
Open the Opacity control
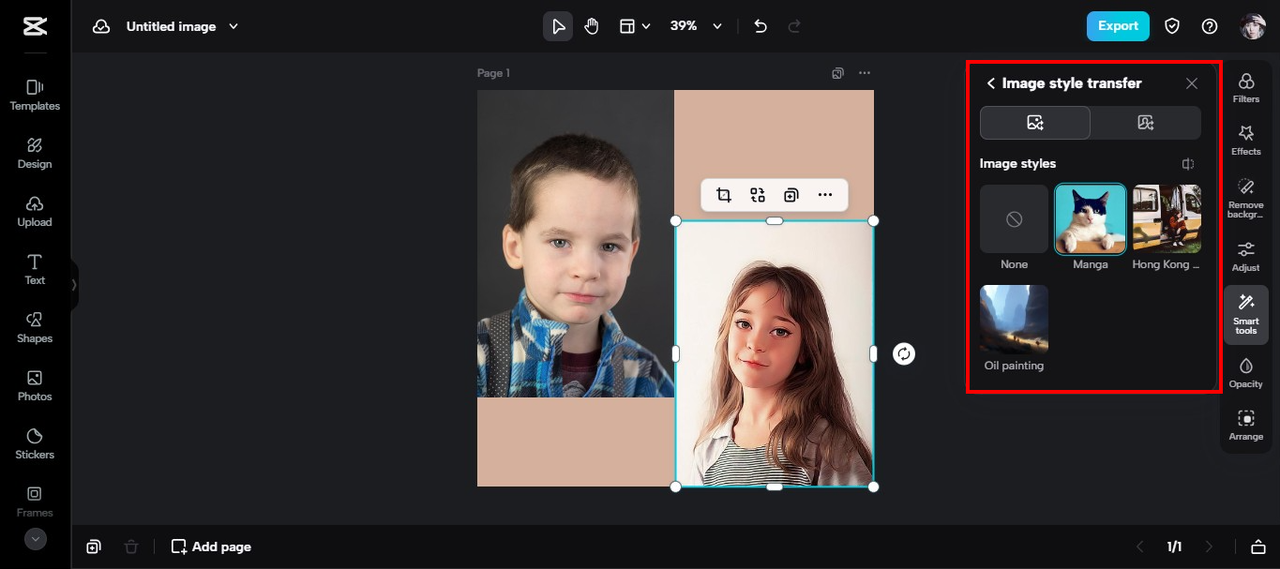[x=1246, y=372]
